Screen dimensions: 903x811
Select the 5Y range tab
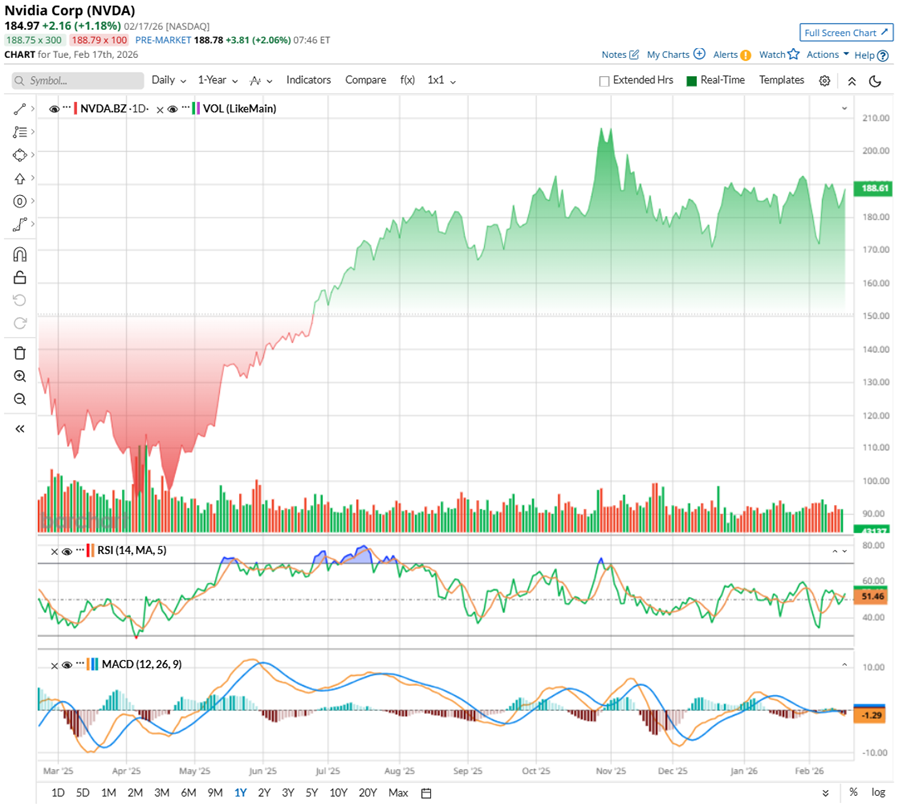[x=312, y=793]
